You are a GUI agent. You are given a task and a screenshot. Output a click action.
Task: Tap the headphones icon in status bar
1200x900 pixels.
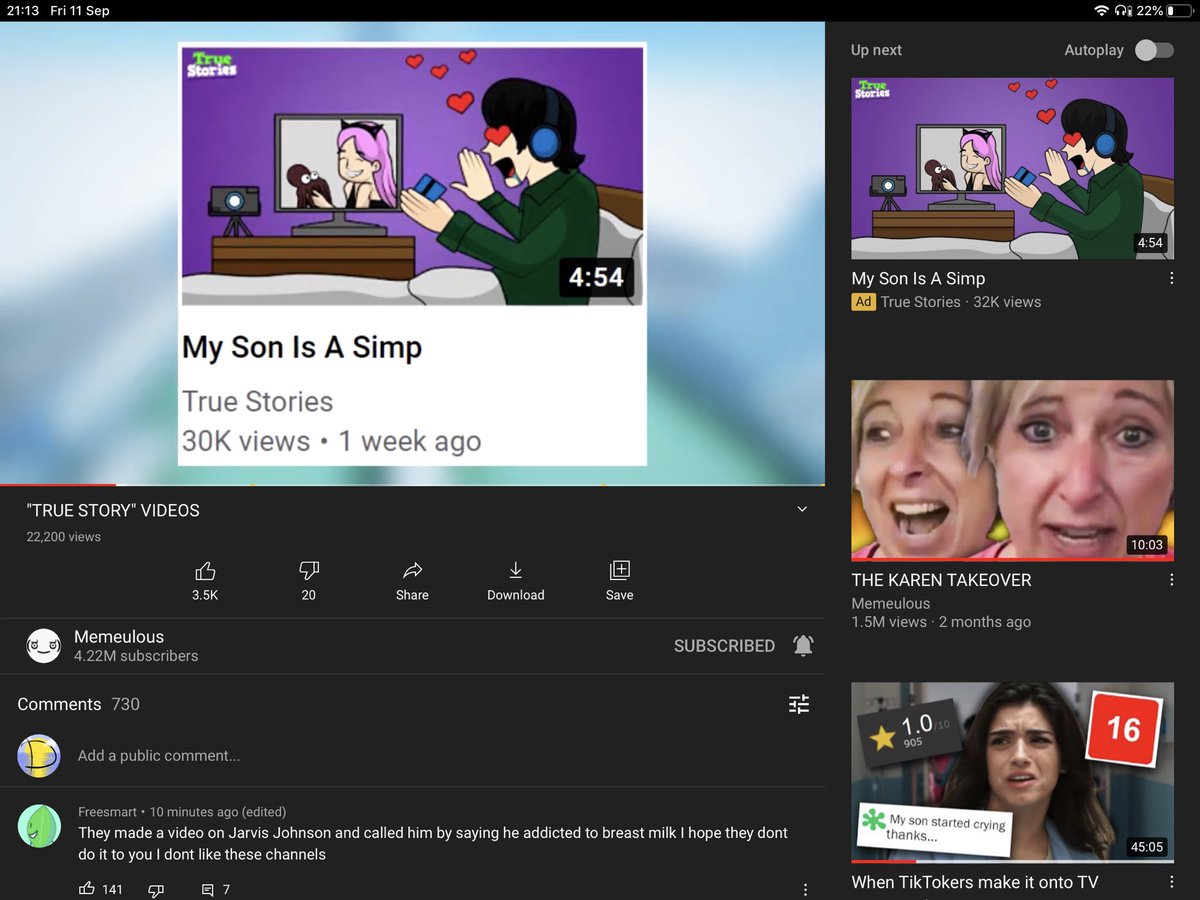click(x=1124, y=10)
